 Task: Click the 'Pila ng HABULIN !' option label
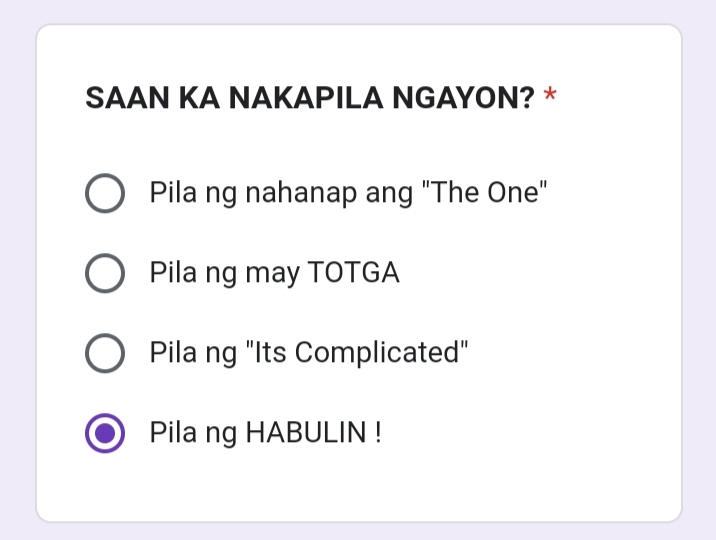(x=266, y=432)
